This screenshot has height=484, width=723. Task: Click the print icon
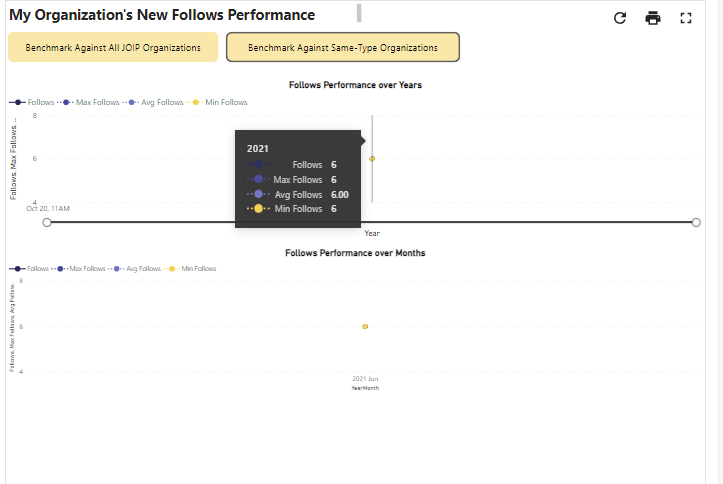point(653,18)
